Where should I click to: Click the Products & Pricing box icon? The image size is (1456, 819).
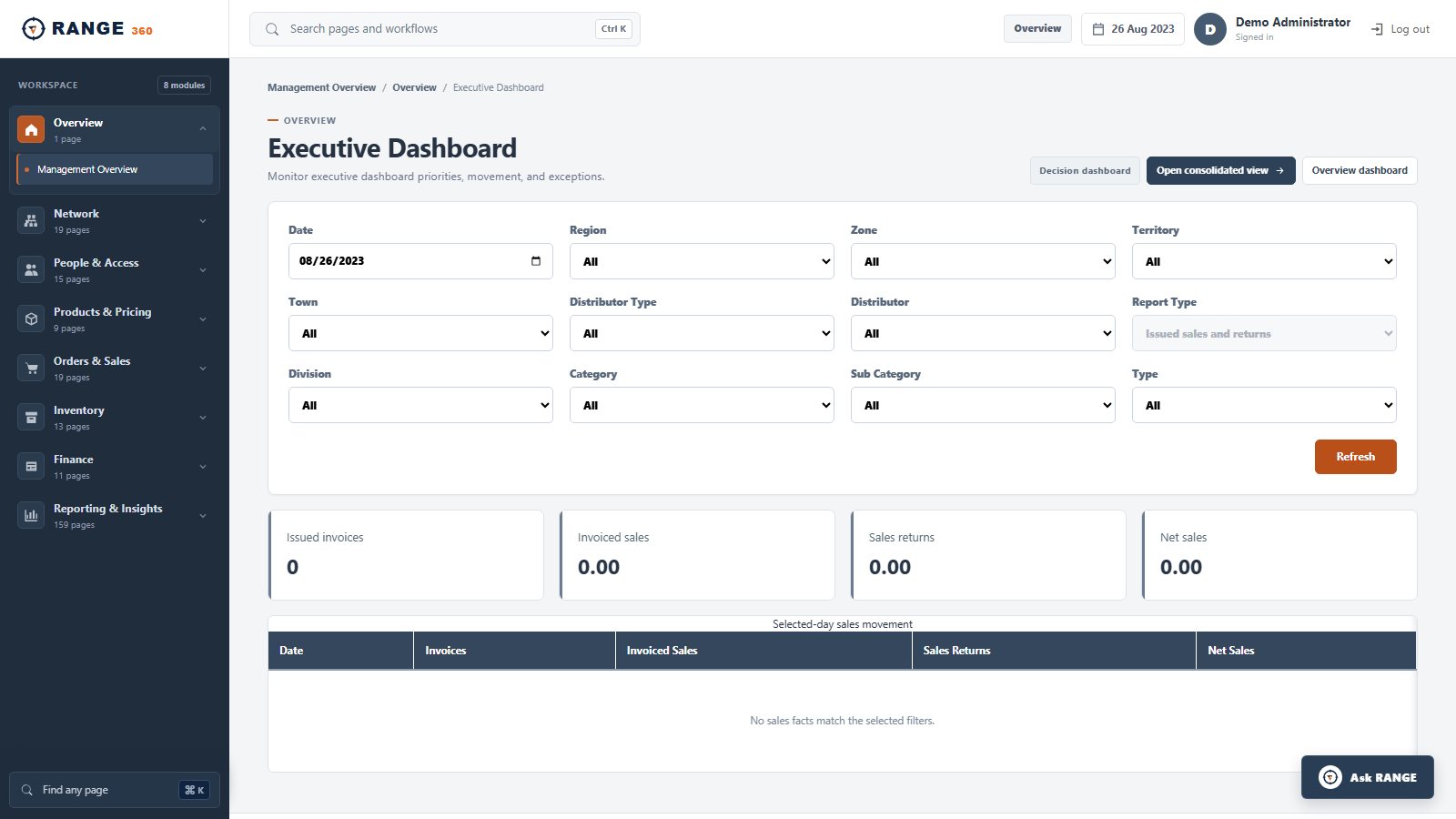31,319
